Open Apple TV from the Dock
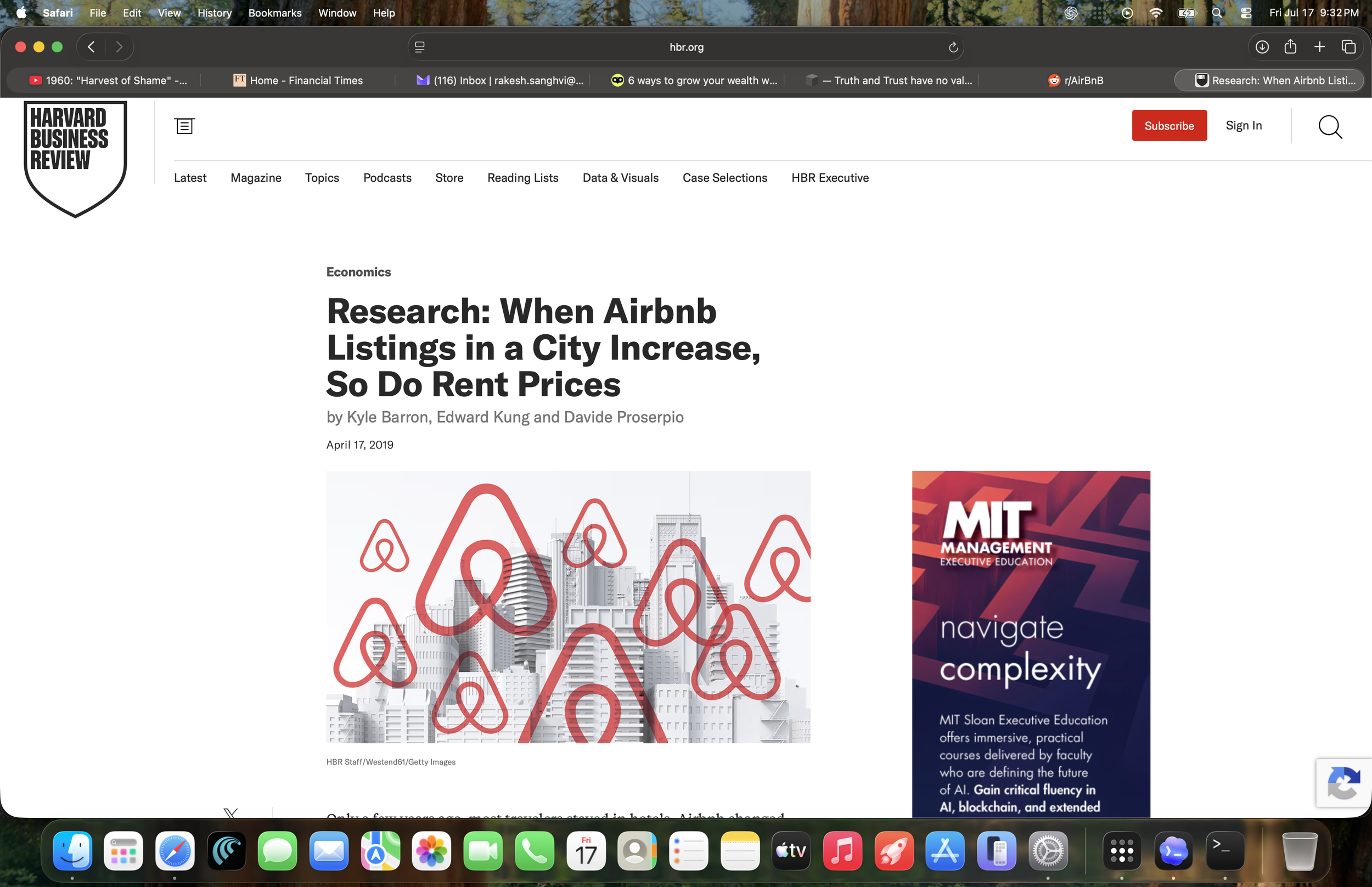1372x887 pixels. pyautogui.click(x=791, y=851)
